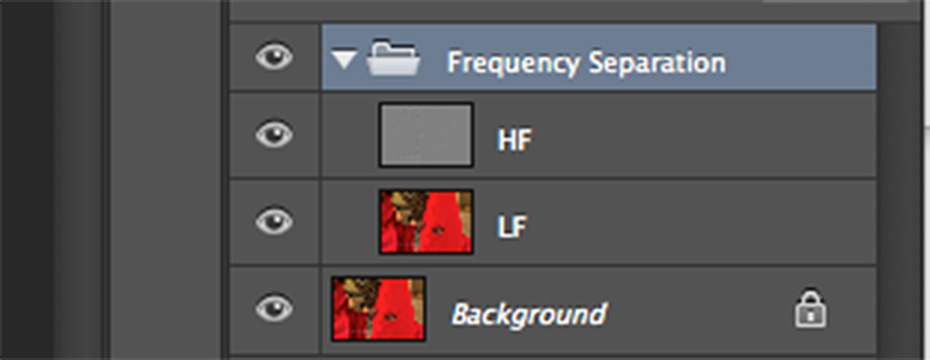Hide the Frequency Separation group
930x360 pixels.
point(274,57)
